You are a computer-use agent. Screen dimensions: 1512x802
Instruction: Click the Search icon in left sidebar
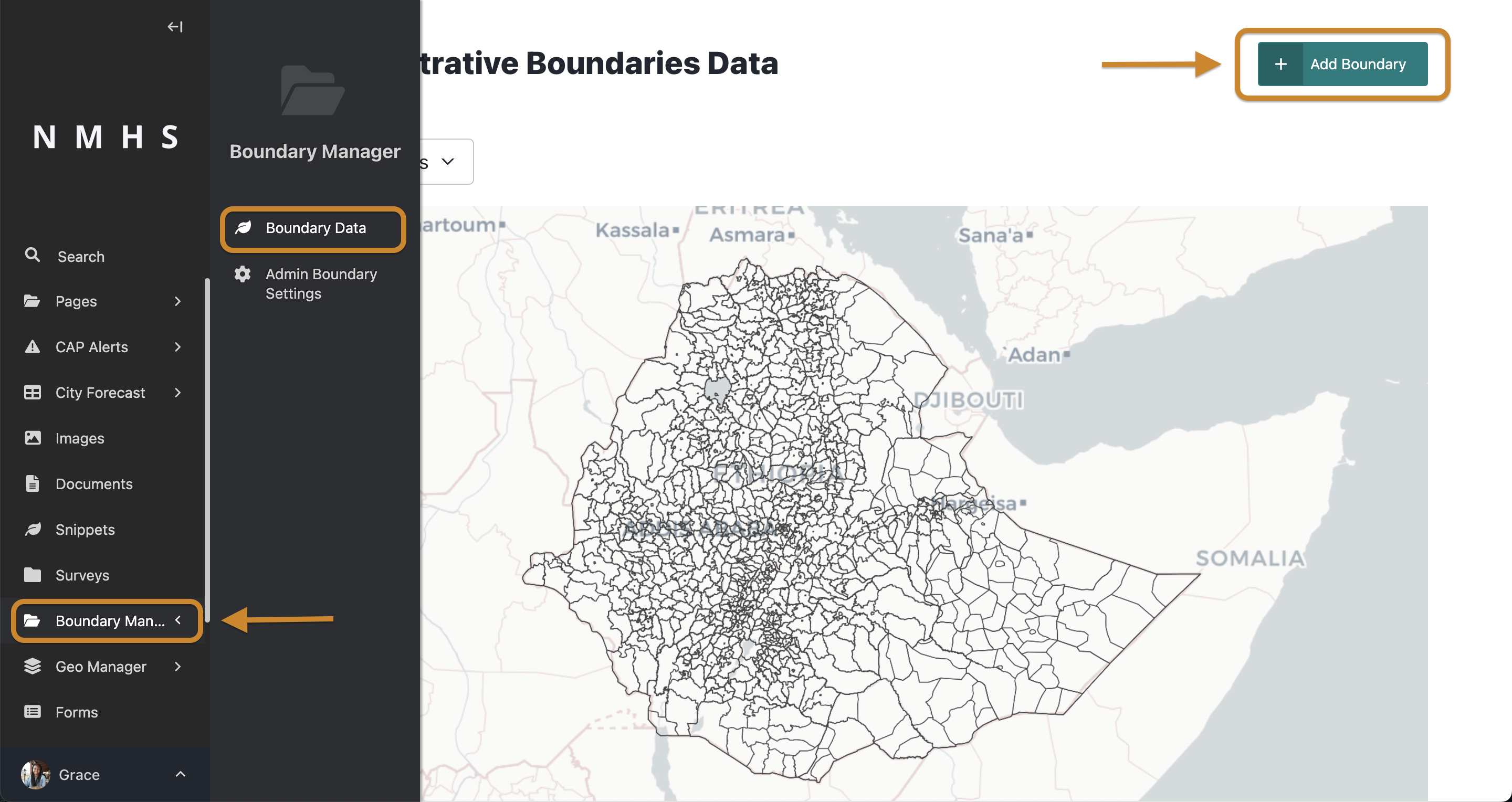[x=32, y=255]
